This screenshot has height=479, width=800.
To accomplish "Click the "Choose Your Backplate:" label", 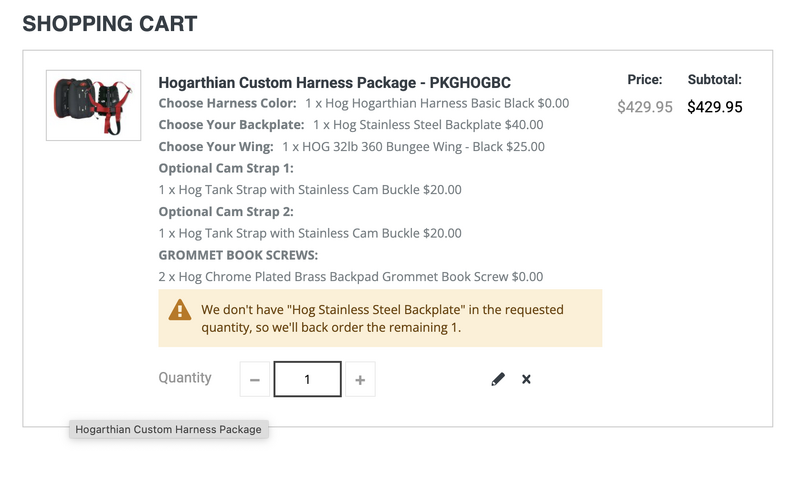I will [231, 125].
